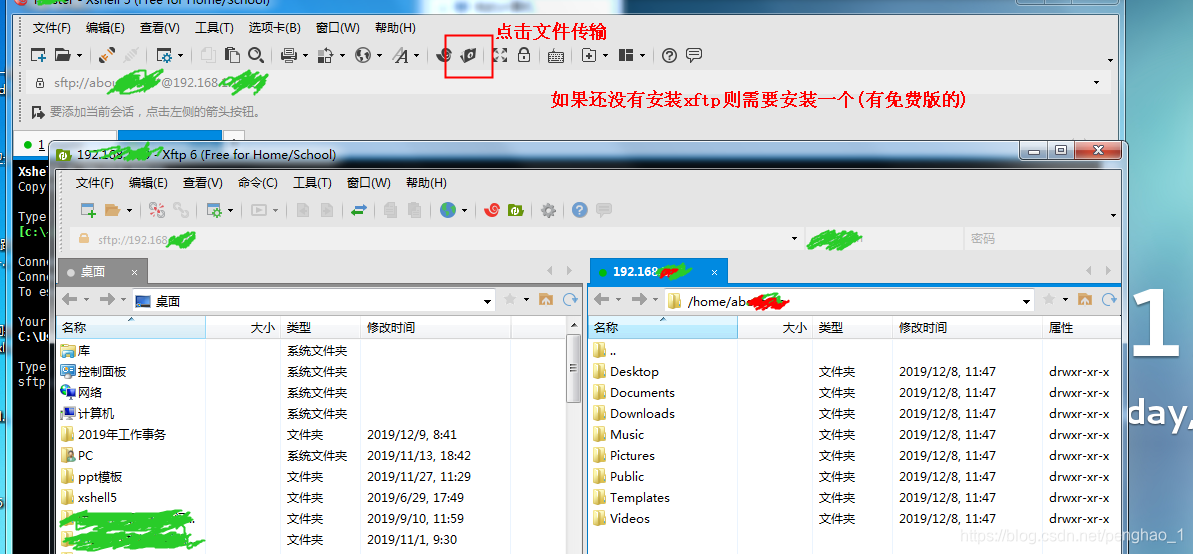The height and width of the screenshot is (554, 1193).
Task: Open Xftp 命令(C) menu
Action: coord(258,183)
